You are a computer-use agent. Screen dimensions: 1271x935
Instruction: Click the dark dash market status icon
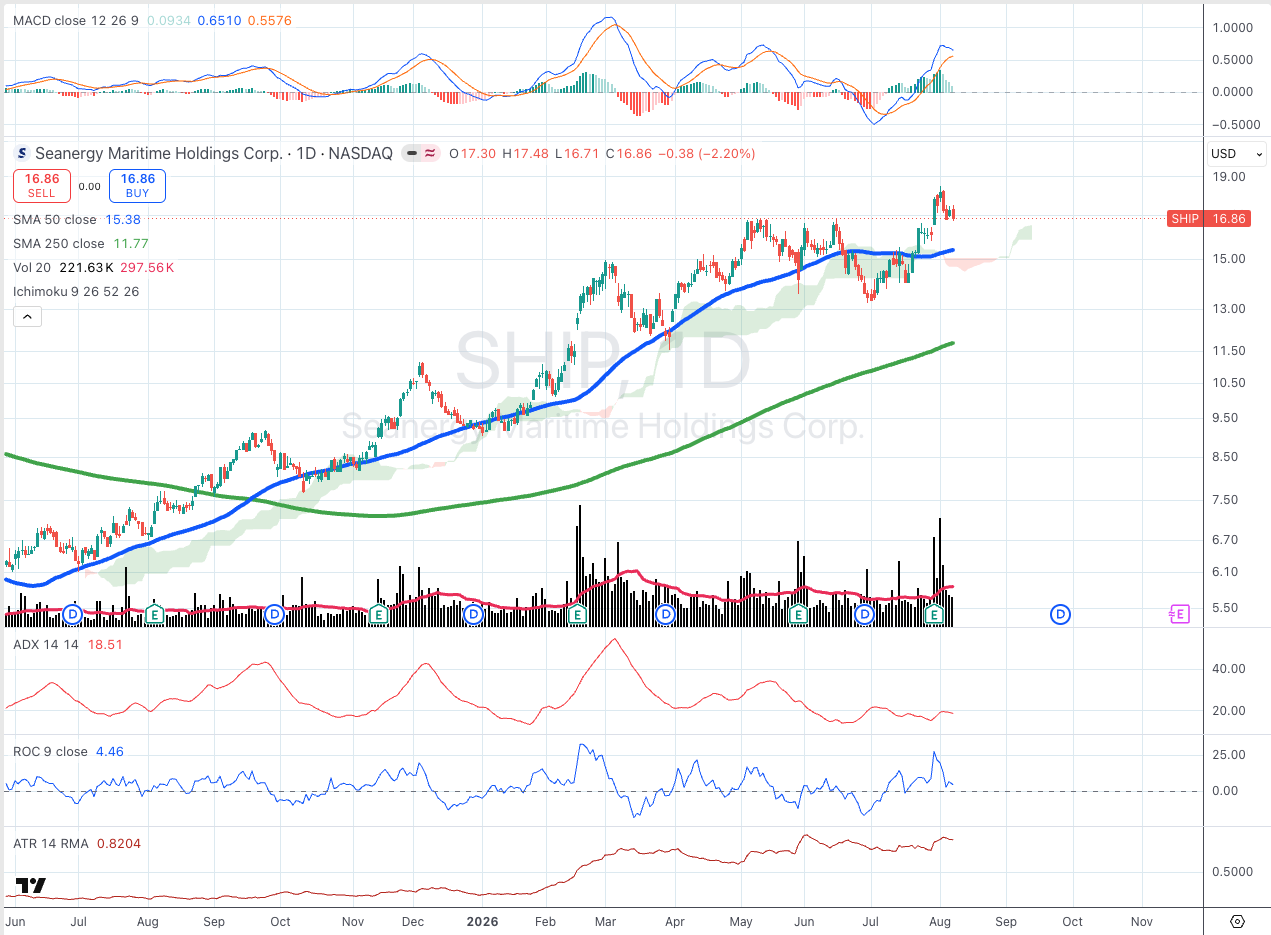(411, 154)
